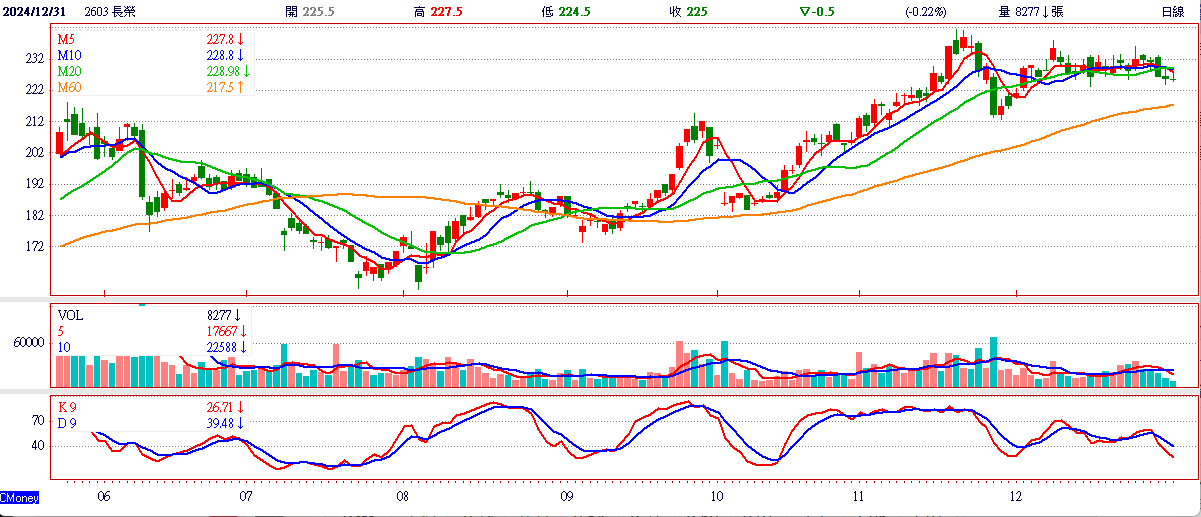Click the 日線 daily chart label
1201x517 pixels.
click(1173, 12)
